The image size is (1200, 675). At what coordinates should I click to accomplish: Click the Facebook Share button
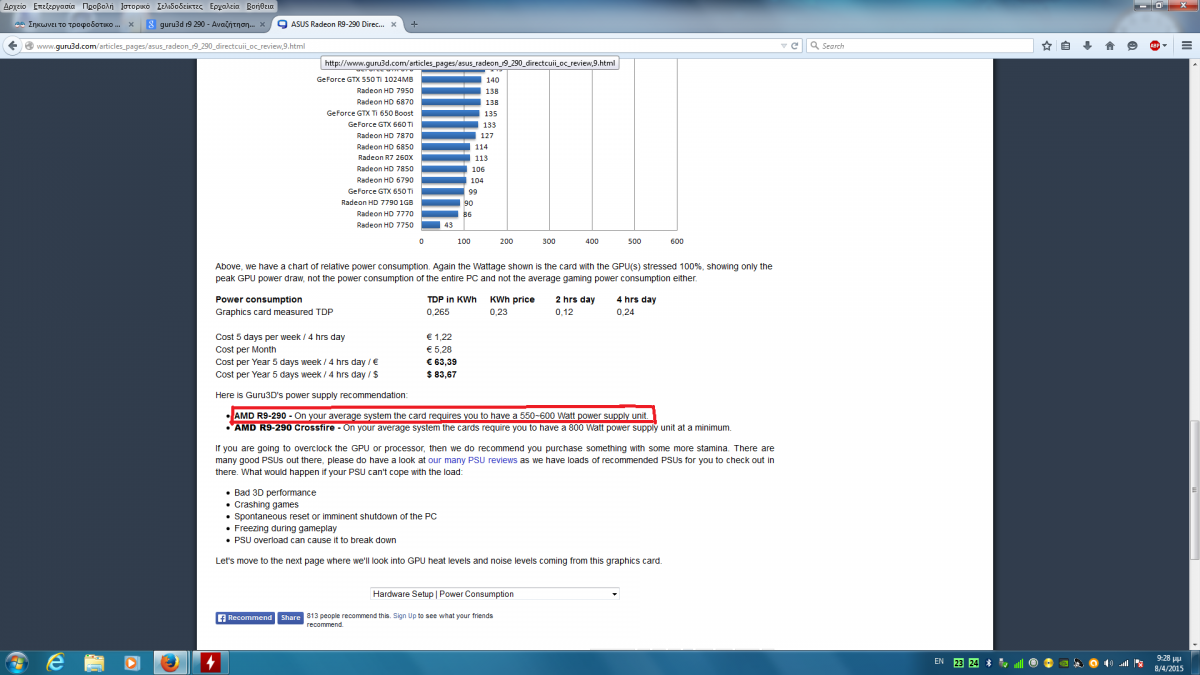tap(290, 618)
